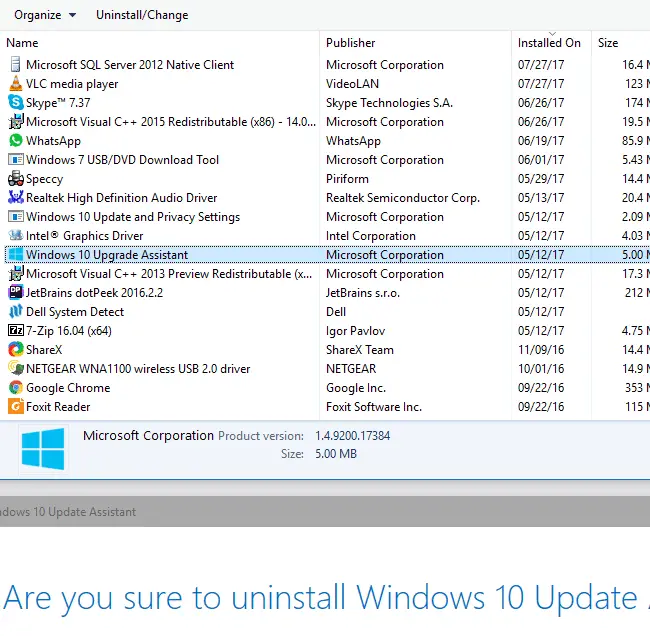This screenshot has width=650, height=636.
Task: Click the Dell System Detect icon
Action: [16, 312]
